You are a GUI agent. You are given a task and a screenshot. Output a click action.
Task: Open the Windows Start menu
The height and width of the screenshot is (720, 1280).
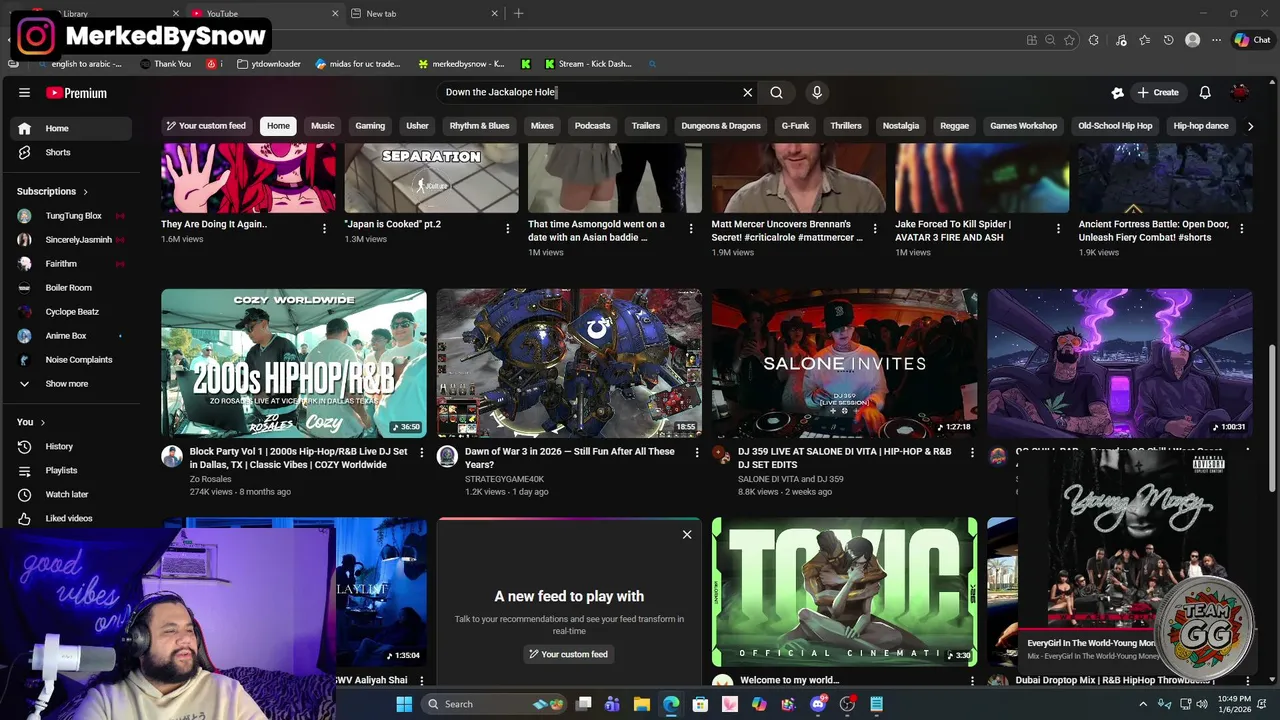pos(404,704)
